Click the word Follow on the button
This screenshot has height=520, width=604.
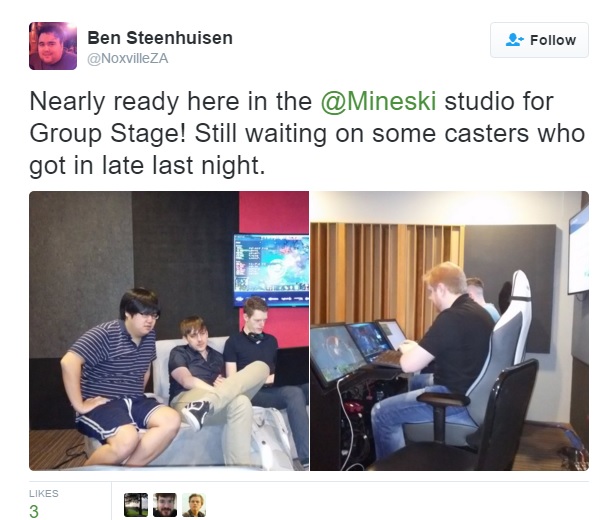click(553, 40)
